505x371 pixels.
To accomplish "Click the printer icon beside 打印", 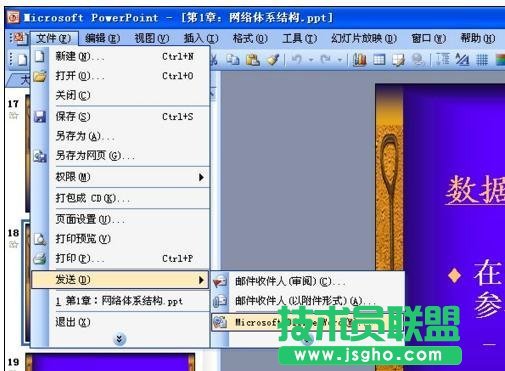I will 40,259.
